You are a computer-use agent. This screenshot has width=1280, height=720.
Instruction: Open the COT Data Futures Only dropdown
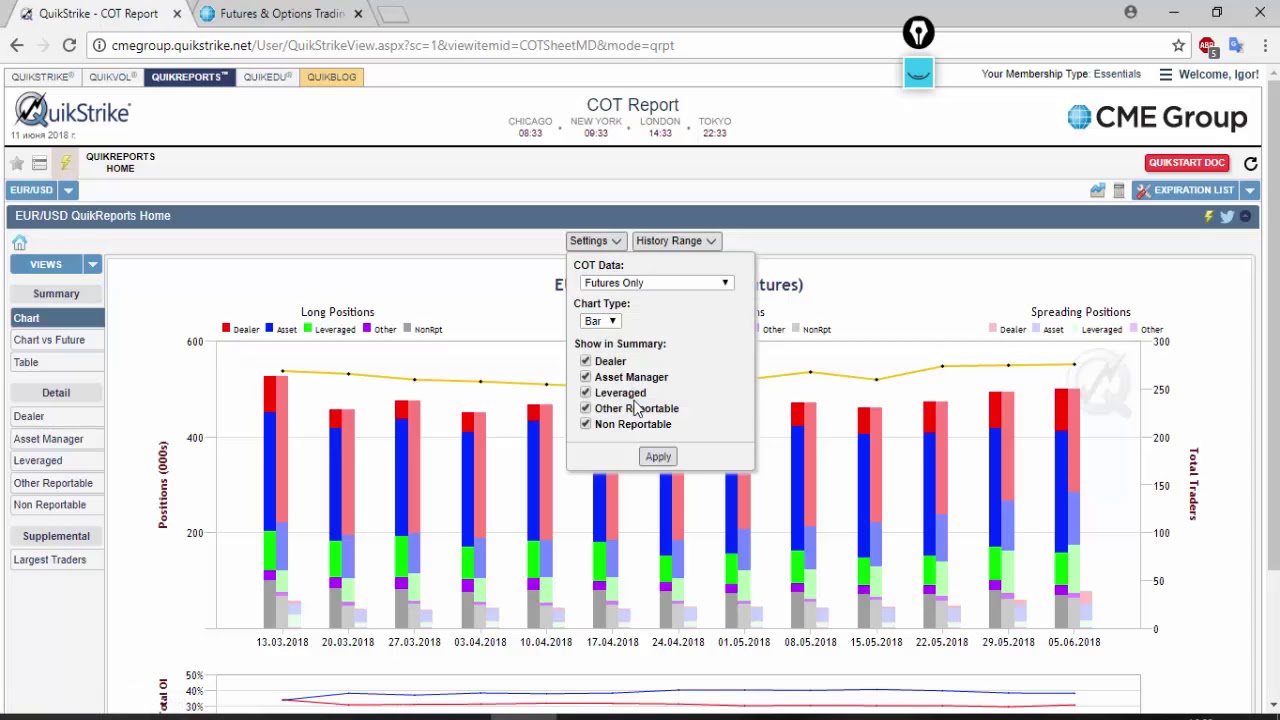(x=657, y=283)
